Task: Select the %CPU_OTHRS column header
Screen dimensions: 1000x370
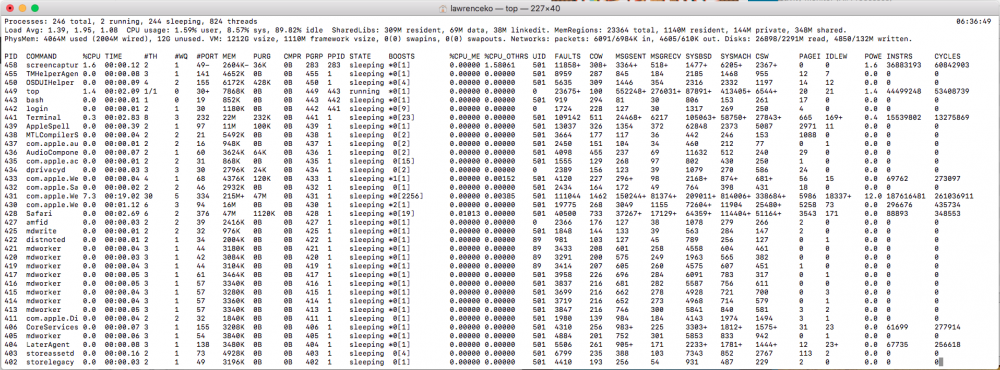Action: [506, 56]
